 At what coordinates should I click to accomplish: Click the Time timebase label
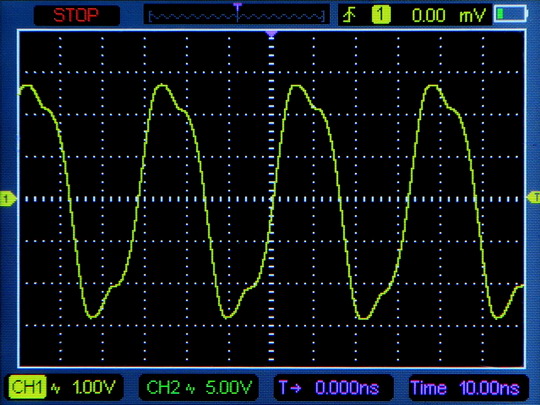click(428, 388)
